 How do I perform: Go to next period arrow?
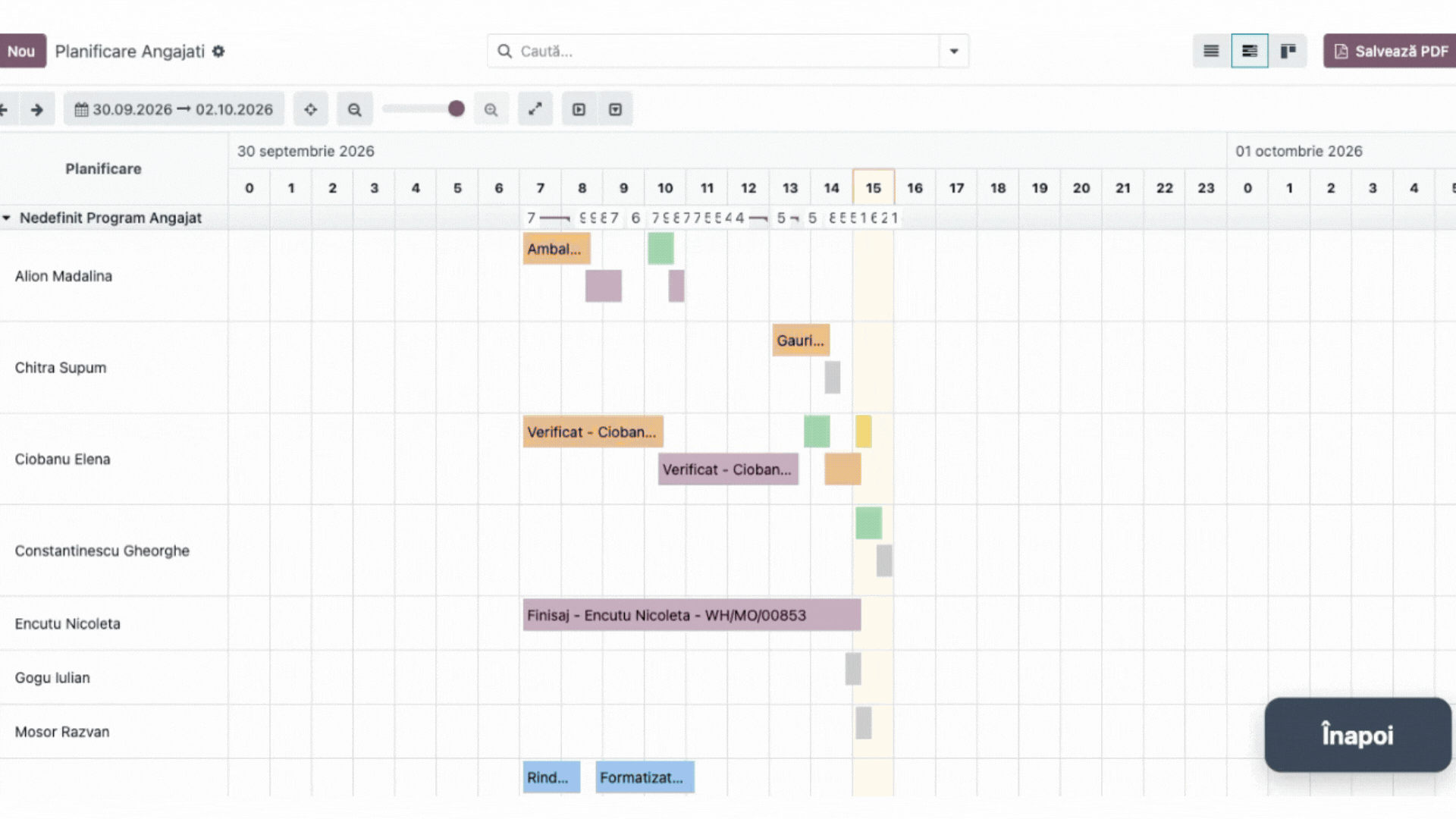coord(37,109)
